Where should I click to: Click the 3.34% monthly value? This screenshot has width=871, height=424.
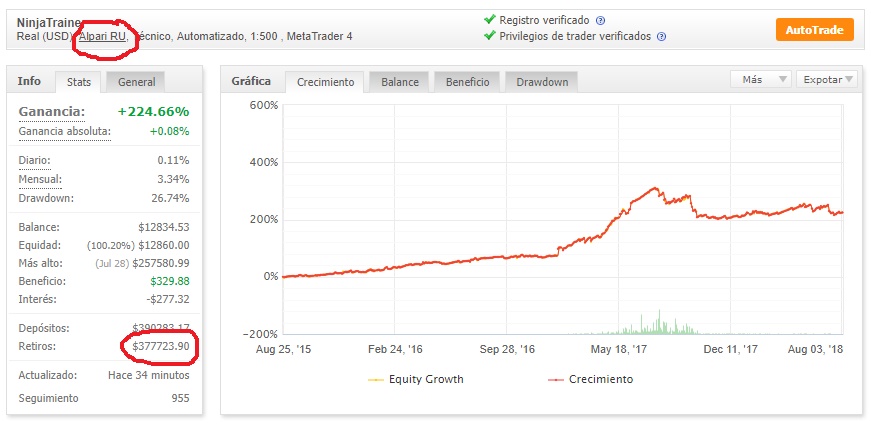click(x=173, y=179)
